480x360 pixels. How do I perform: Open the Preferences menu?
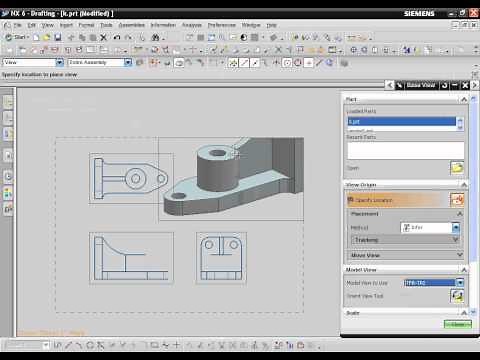click(x=222, y=25)
